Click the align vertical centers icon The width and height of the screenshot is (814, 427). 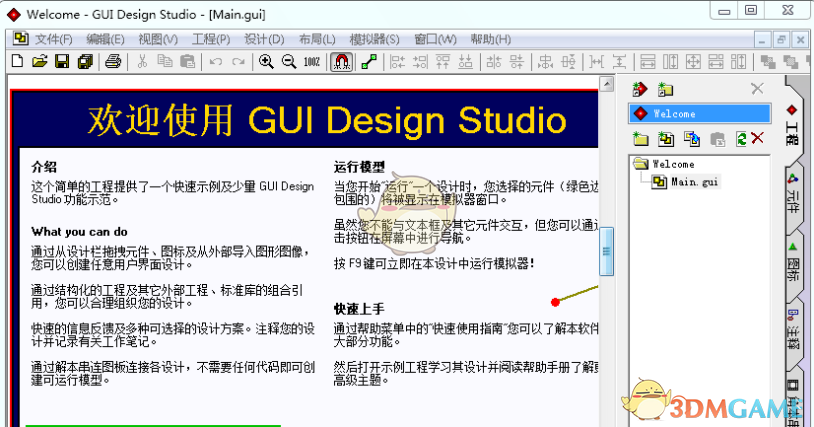click(x=494, y=62)
